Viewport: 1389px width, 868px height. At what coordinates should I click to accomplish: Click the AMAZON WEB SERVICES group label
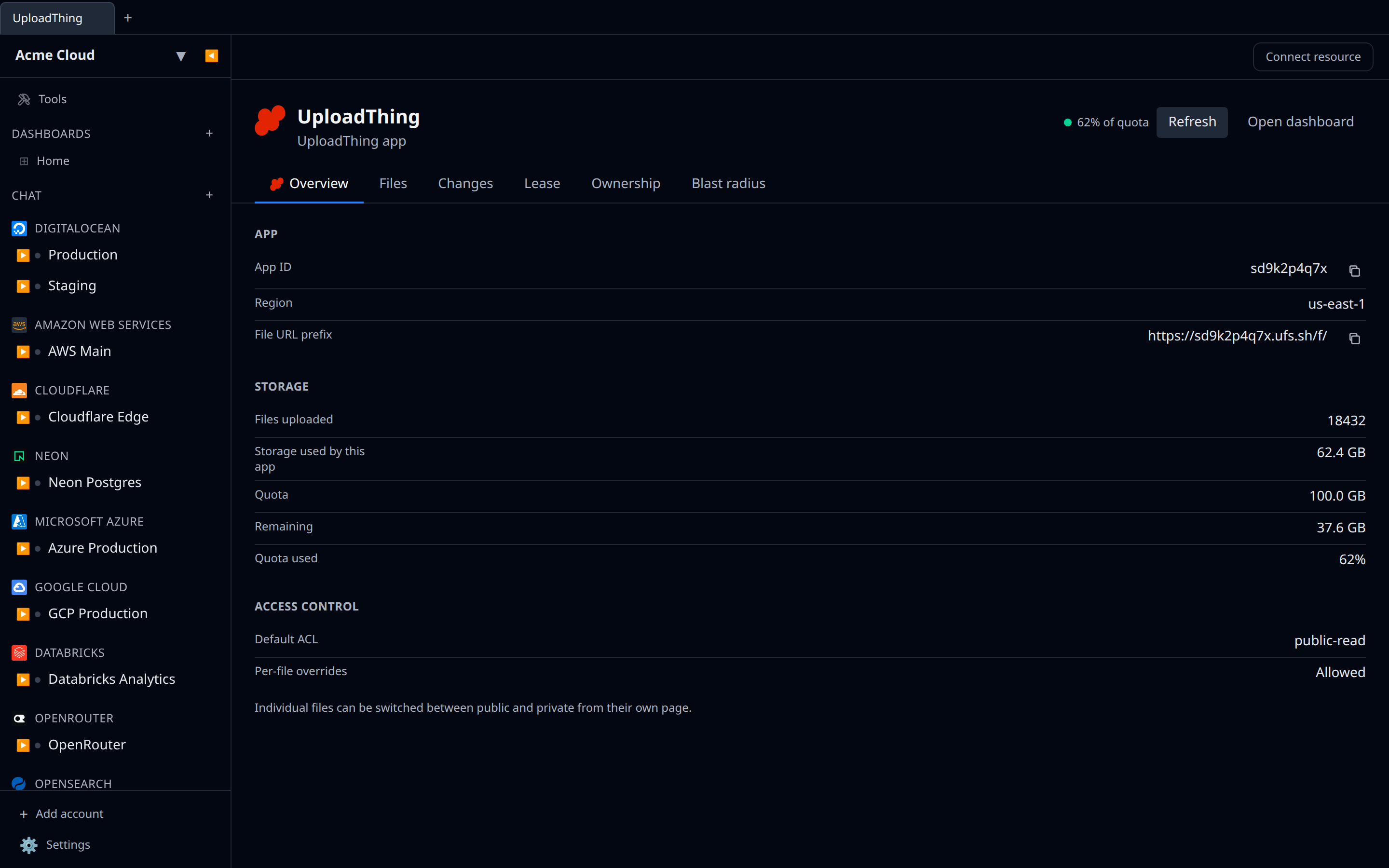click(103, 325)
